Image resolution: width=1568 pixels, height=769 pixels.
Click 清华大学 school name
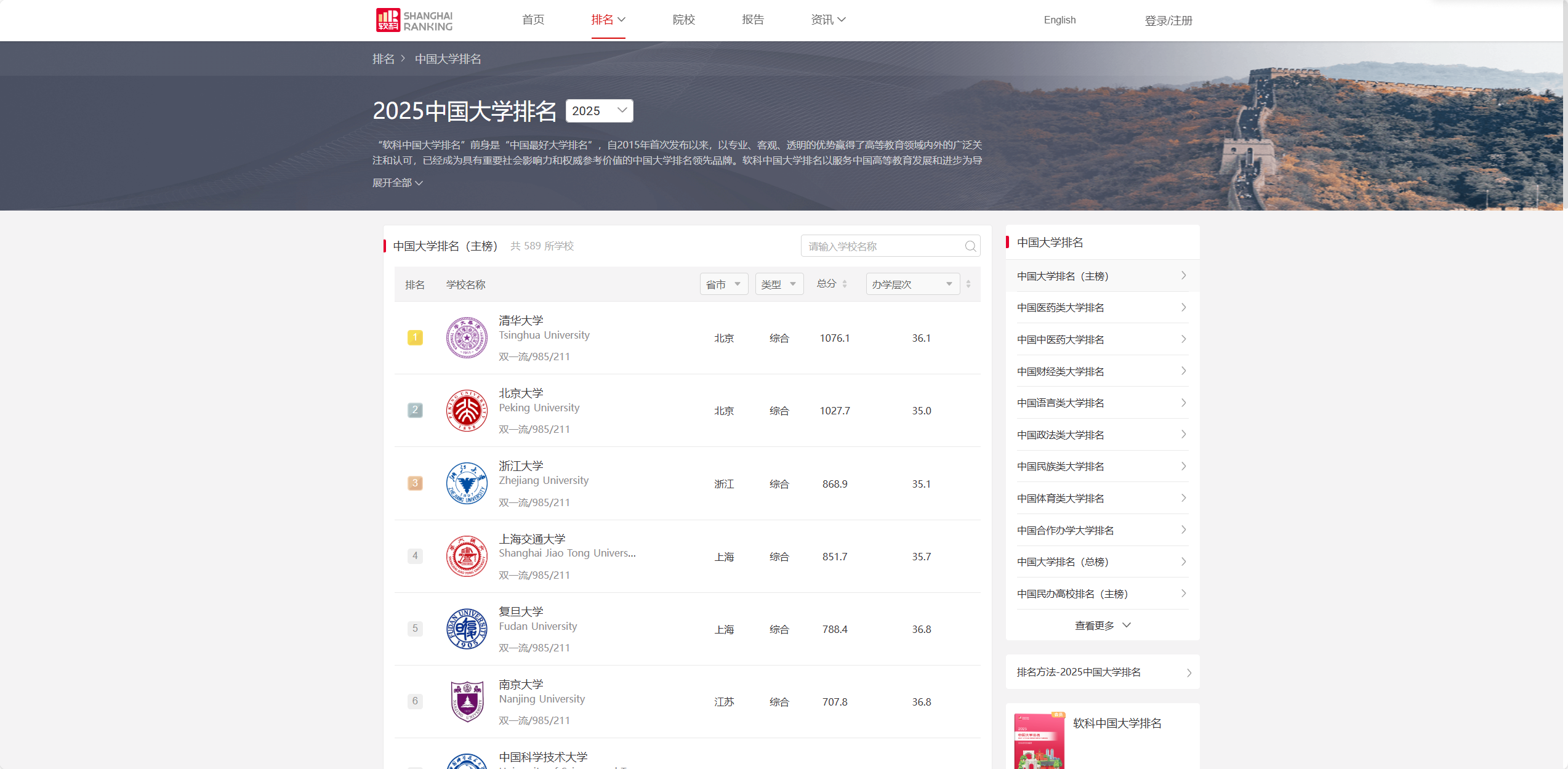(x=521, y=320)
